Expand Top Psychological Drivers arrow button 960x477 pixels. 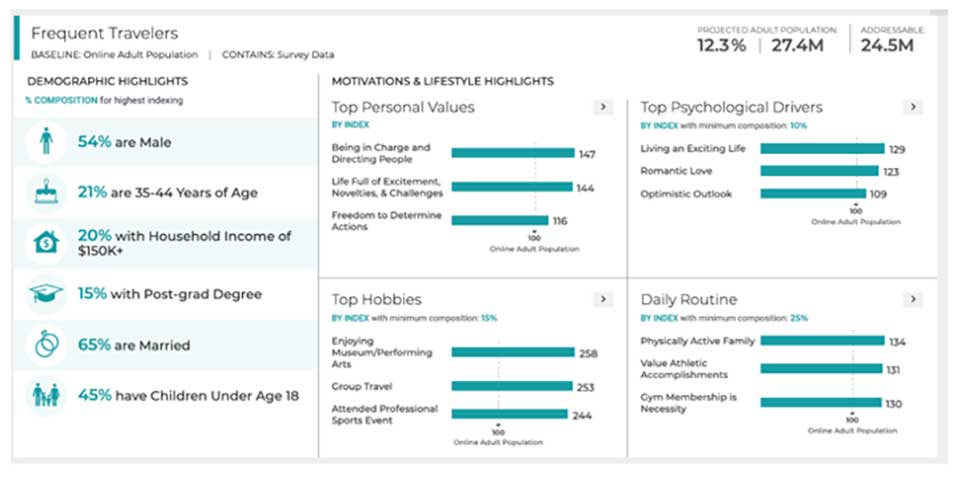[x=913, y=107]
